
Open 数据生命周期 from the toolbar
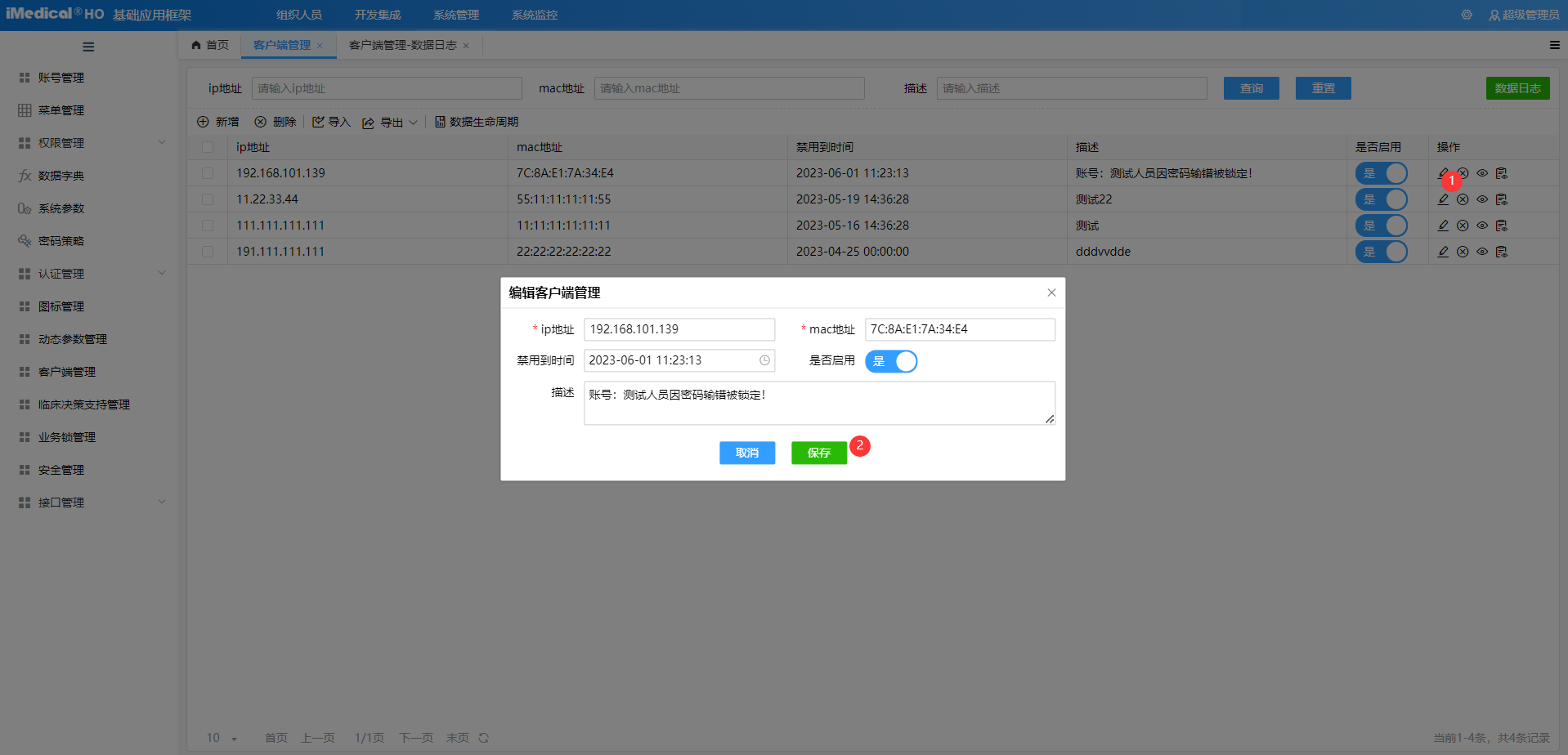(x=477, y=122)
